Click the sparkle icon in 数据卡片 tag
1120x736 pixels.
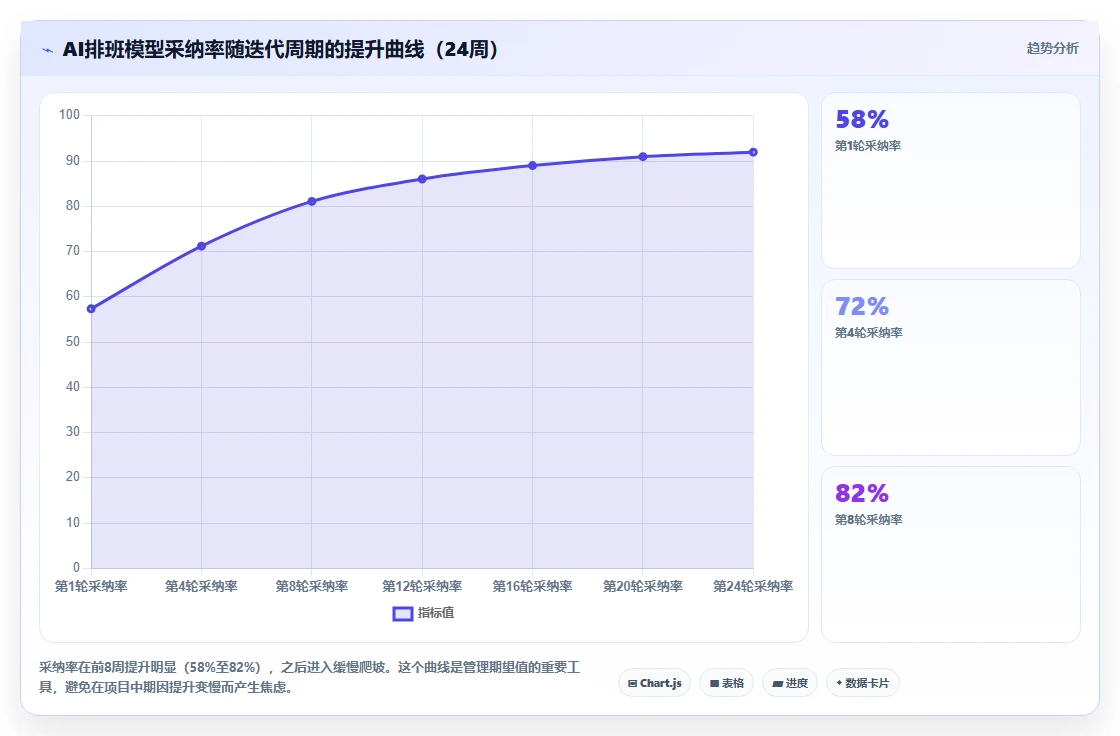point(839,683)
